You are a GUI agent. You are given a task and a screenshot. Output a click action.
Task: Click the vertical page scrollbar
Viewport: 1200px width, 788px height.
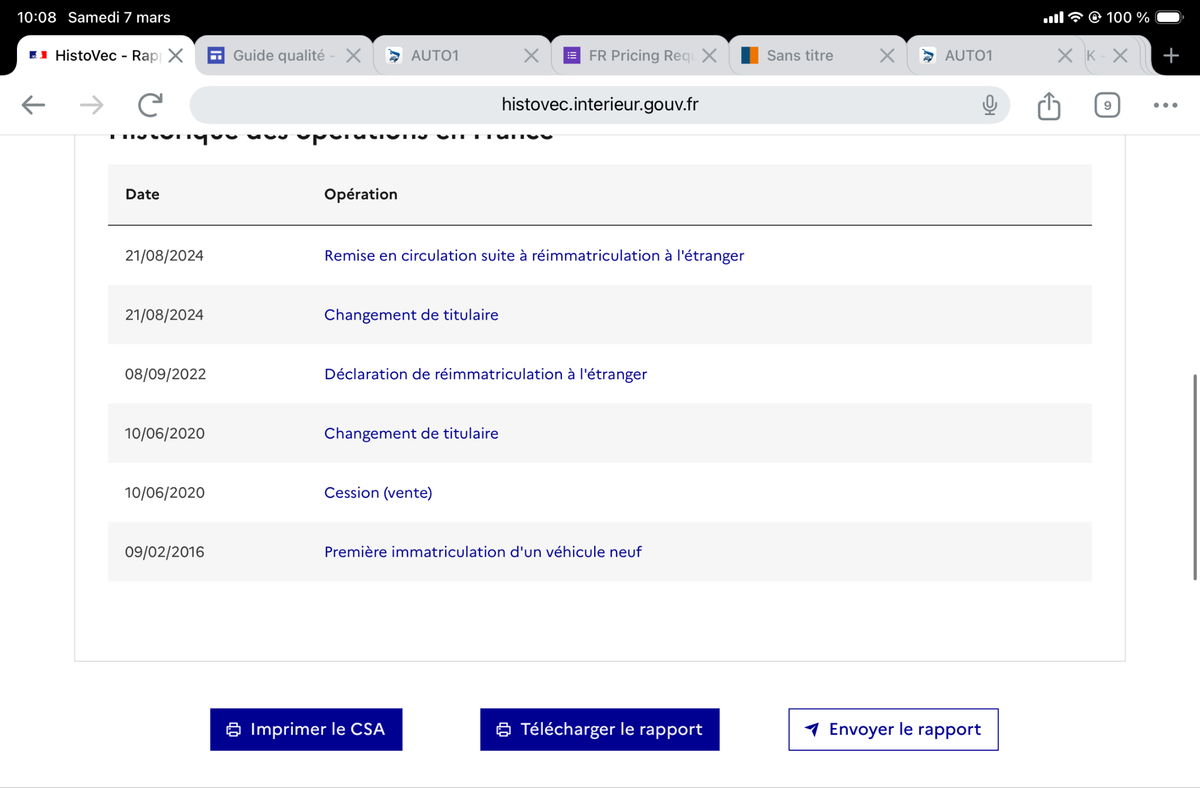tap(1195, 478)
